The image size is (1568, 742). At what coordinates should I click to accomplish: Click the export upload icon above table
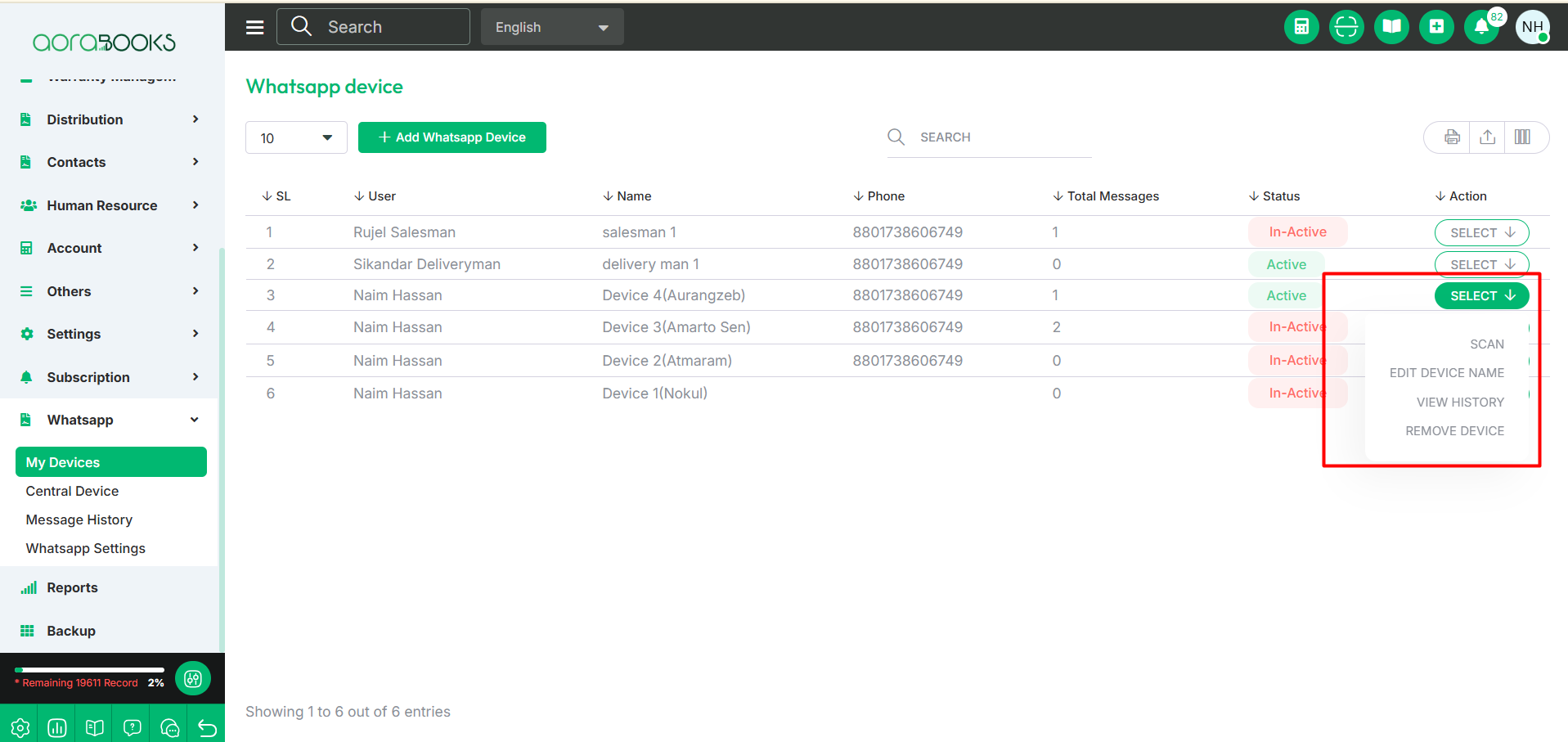[1488, 137]
